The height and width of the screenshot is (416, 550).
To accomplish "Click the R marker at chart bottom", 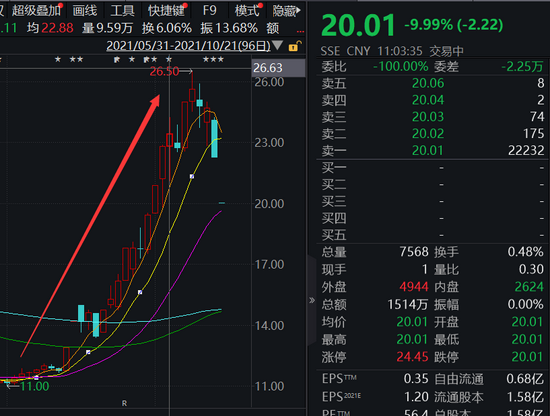I will pos(124,403).
